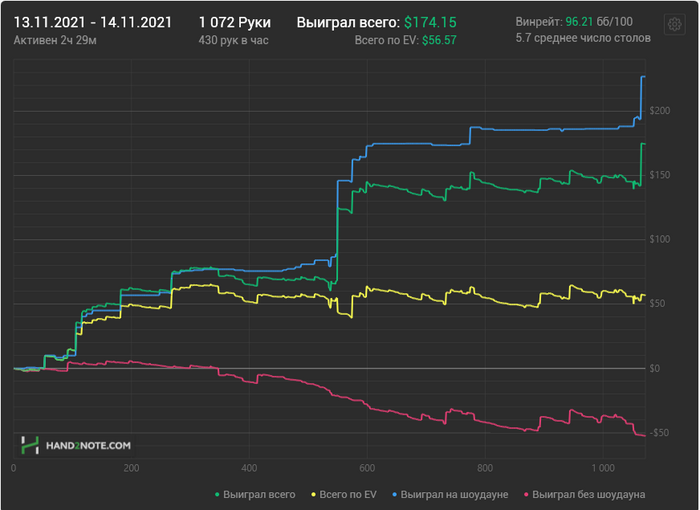Click the '$150' y-axis label
Screen dimensions: 700x510
[660, 175]
